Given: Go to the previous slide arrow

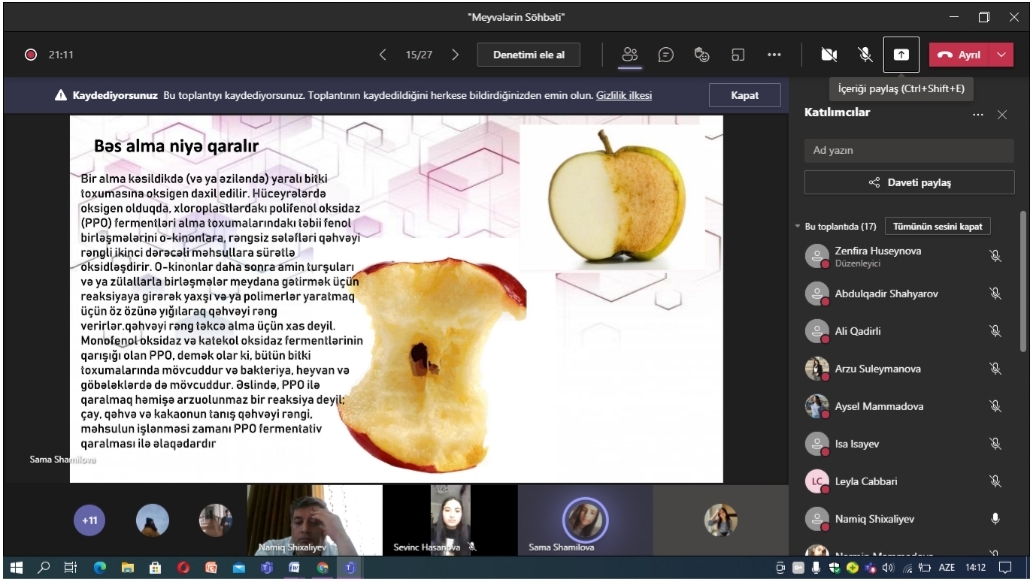Looking at the screenshot, I should [383, 55].
